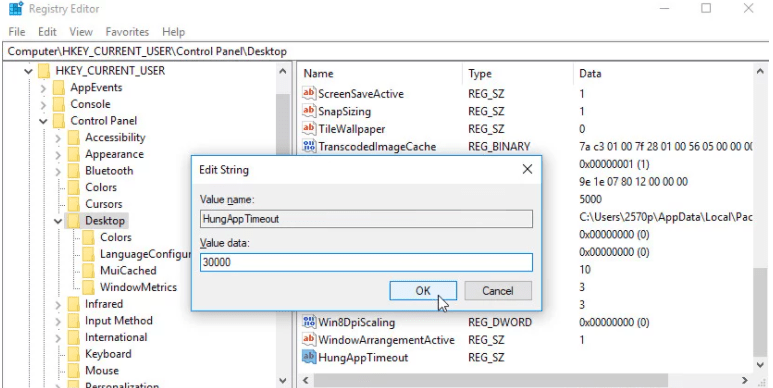This screenshot has height=388, width=773.
Task: Click the Value name field showing HungAppTimeout
Action: click(x=366, y=219)
